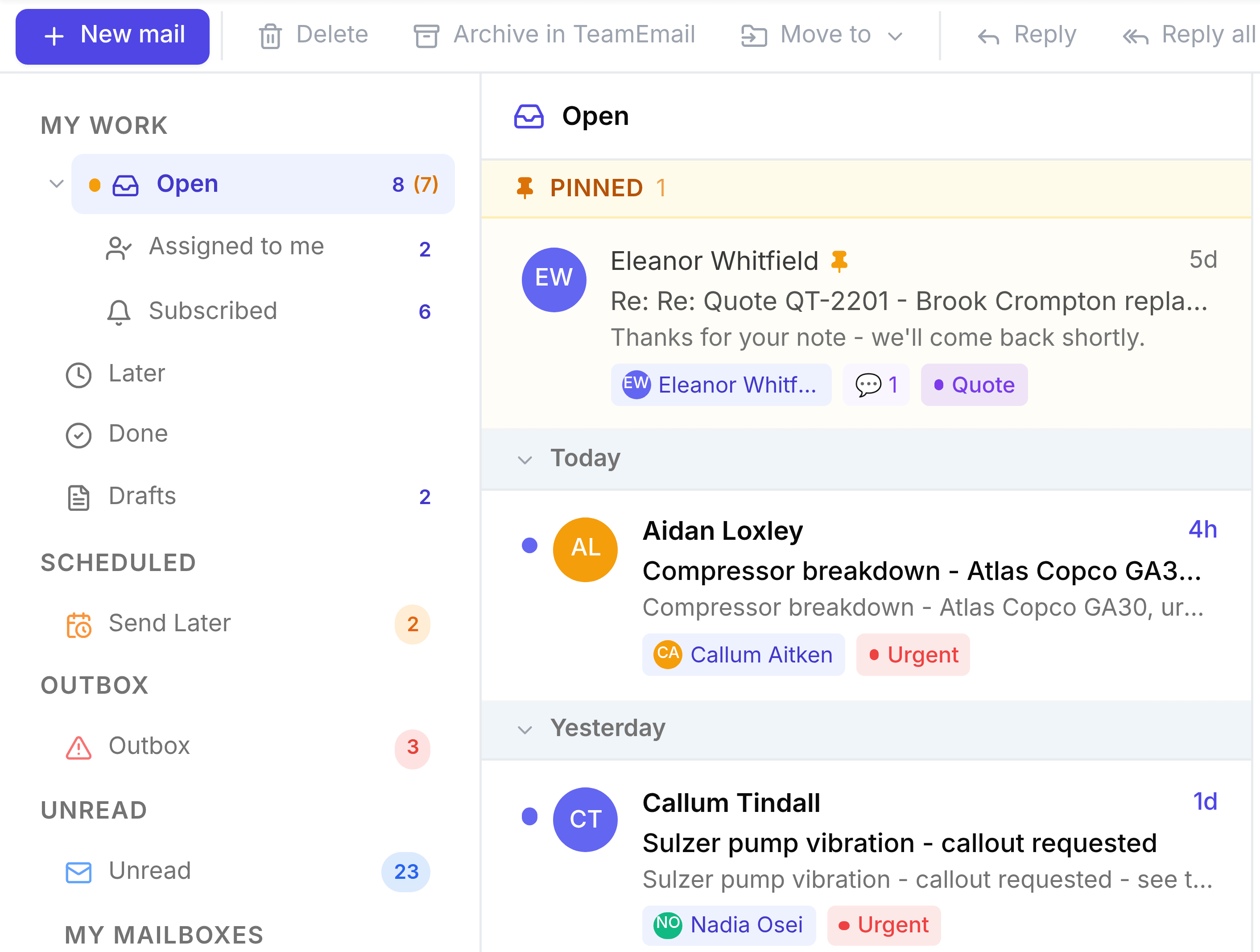Viewport: 1260px width, 952px height.
Task: Click the PINNED section pin icon
Action: [525, 187]
